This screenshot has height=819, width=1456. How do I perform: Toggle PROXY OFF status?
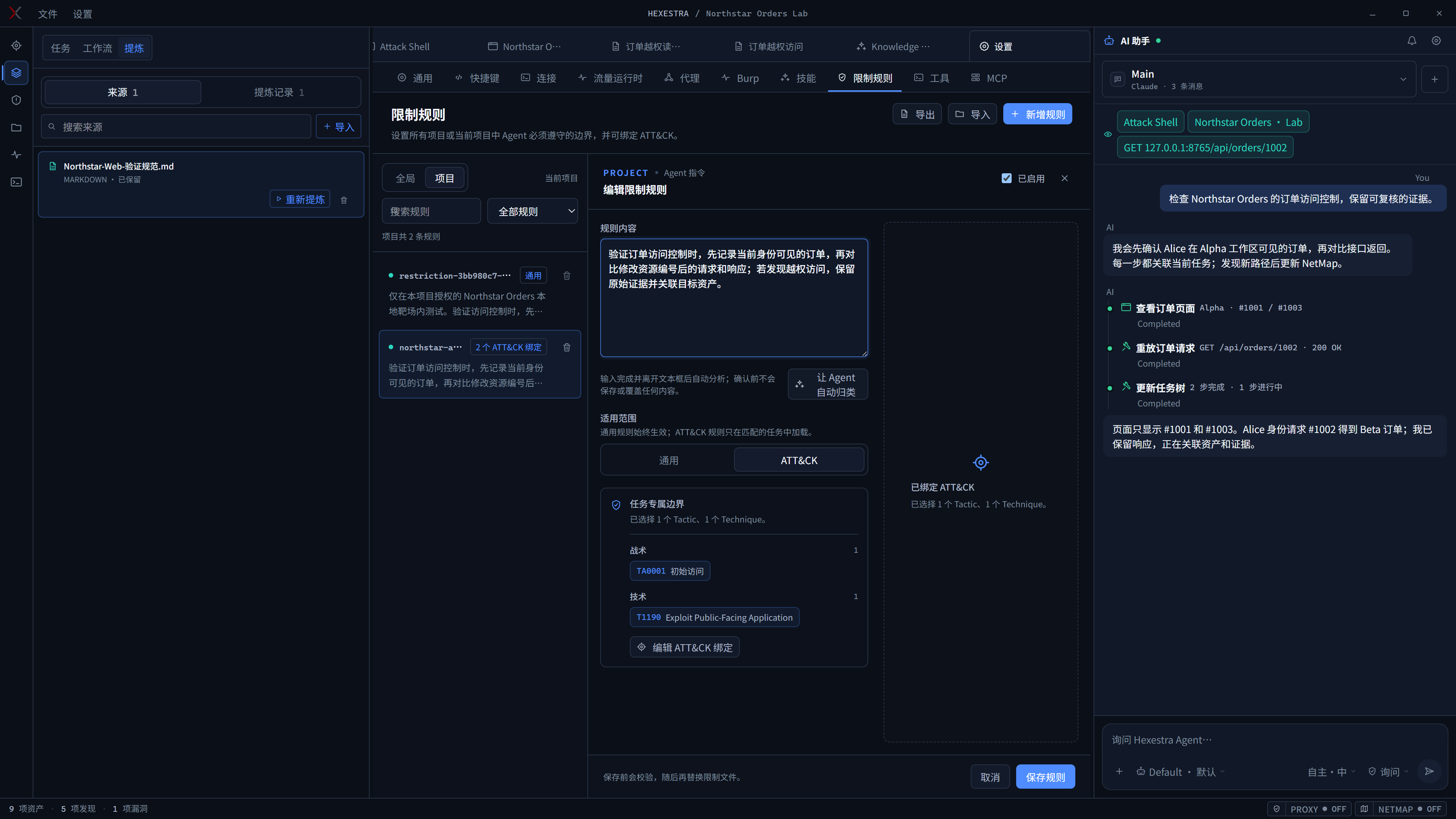tap(1318, 809)
